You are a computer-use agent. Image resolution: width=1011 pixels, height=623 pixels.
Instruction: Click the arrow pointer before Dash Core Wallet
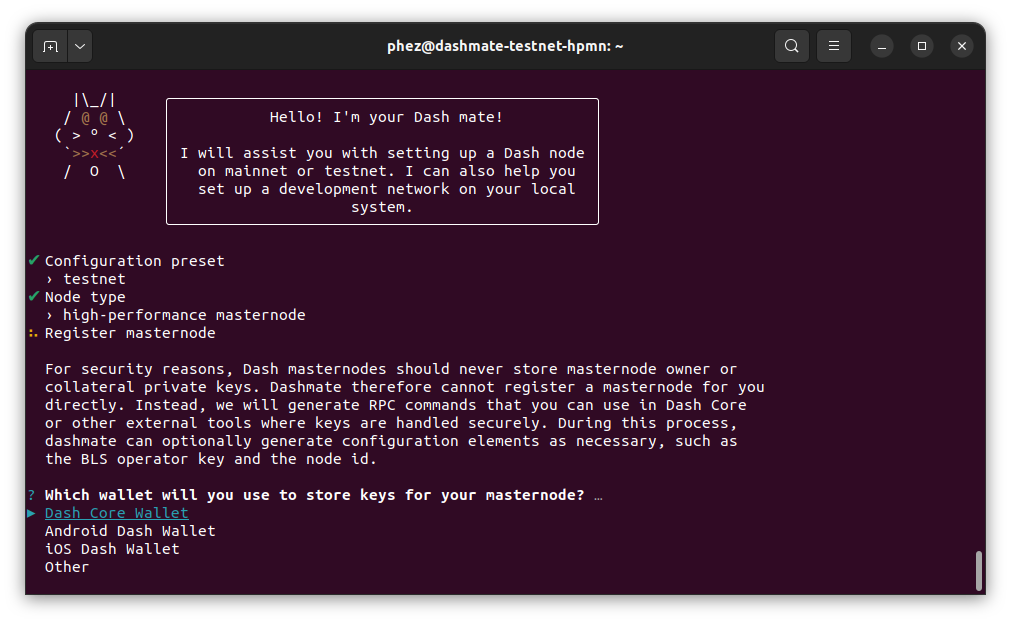coord(32,513)
